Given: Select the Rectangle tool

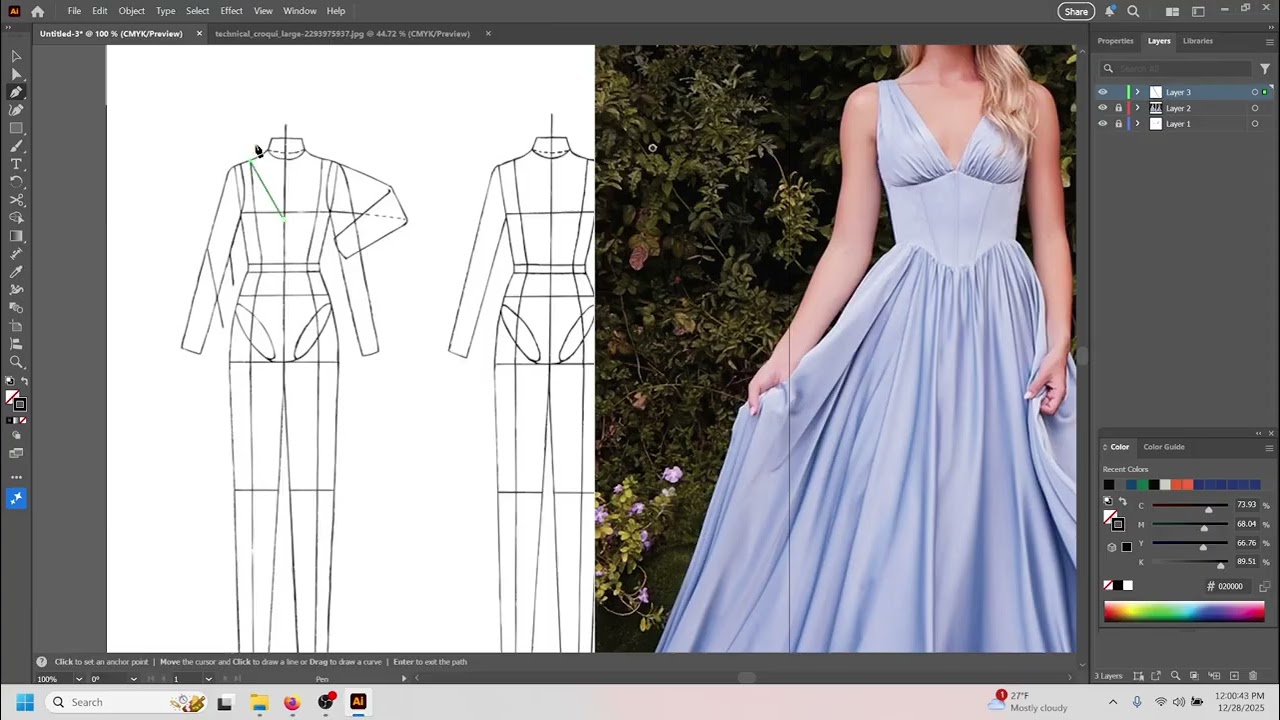Looking at the screenshot, I should click(16, 128).
